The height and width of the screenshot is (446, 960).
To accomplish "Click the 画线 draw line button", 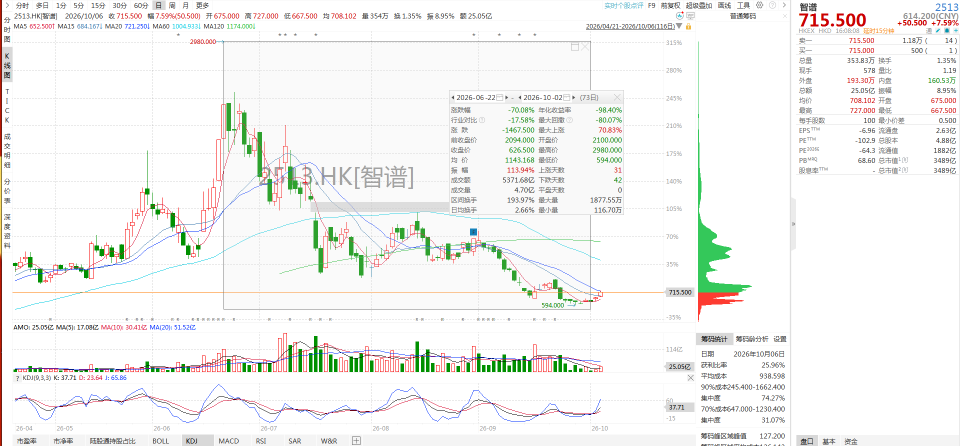I will pyautogui.click(x=724, y=5).
